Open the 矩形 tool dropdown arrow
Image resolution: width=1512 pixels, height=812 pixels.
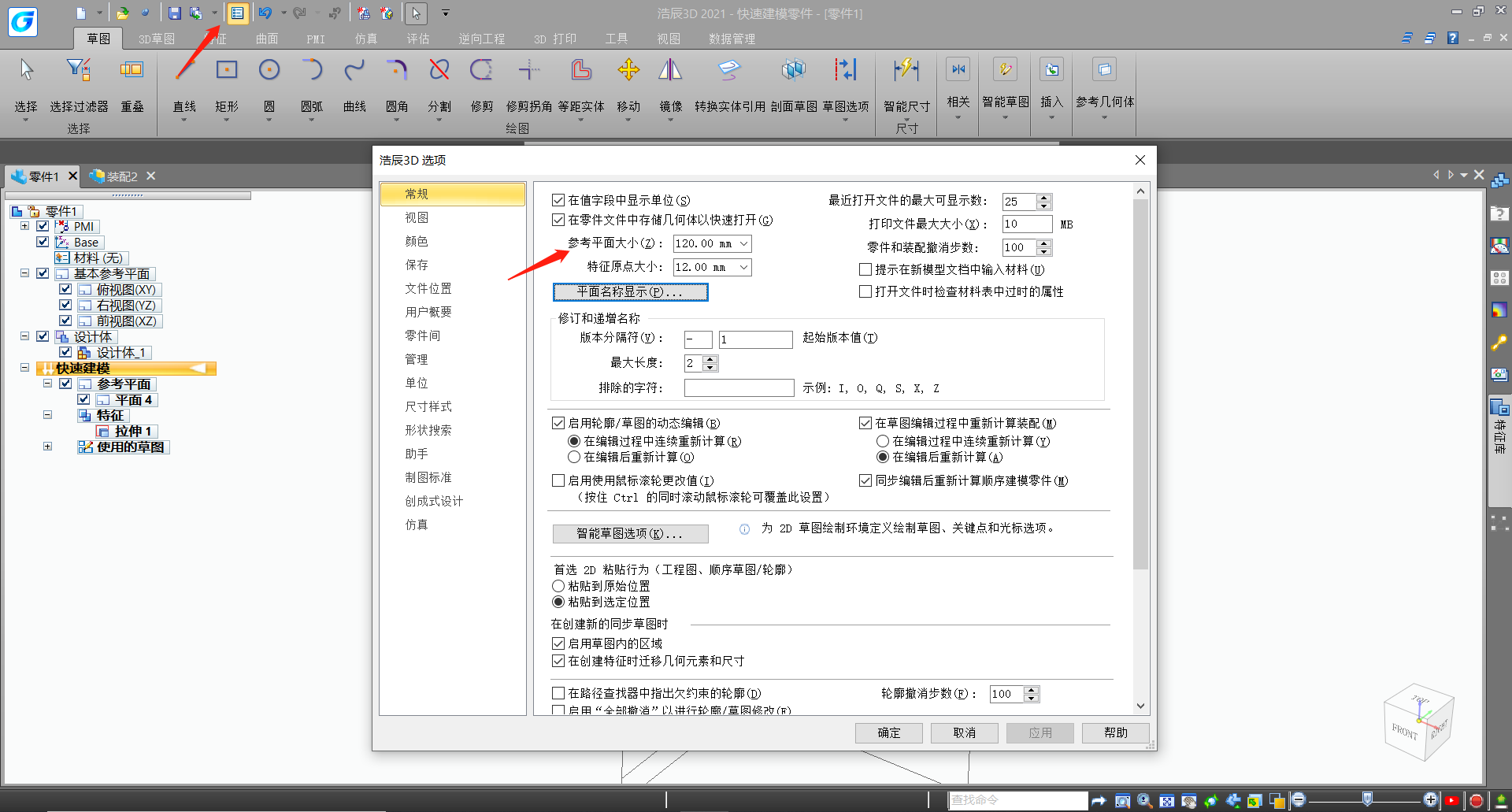(x=227, y=120)
